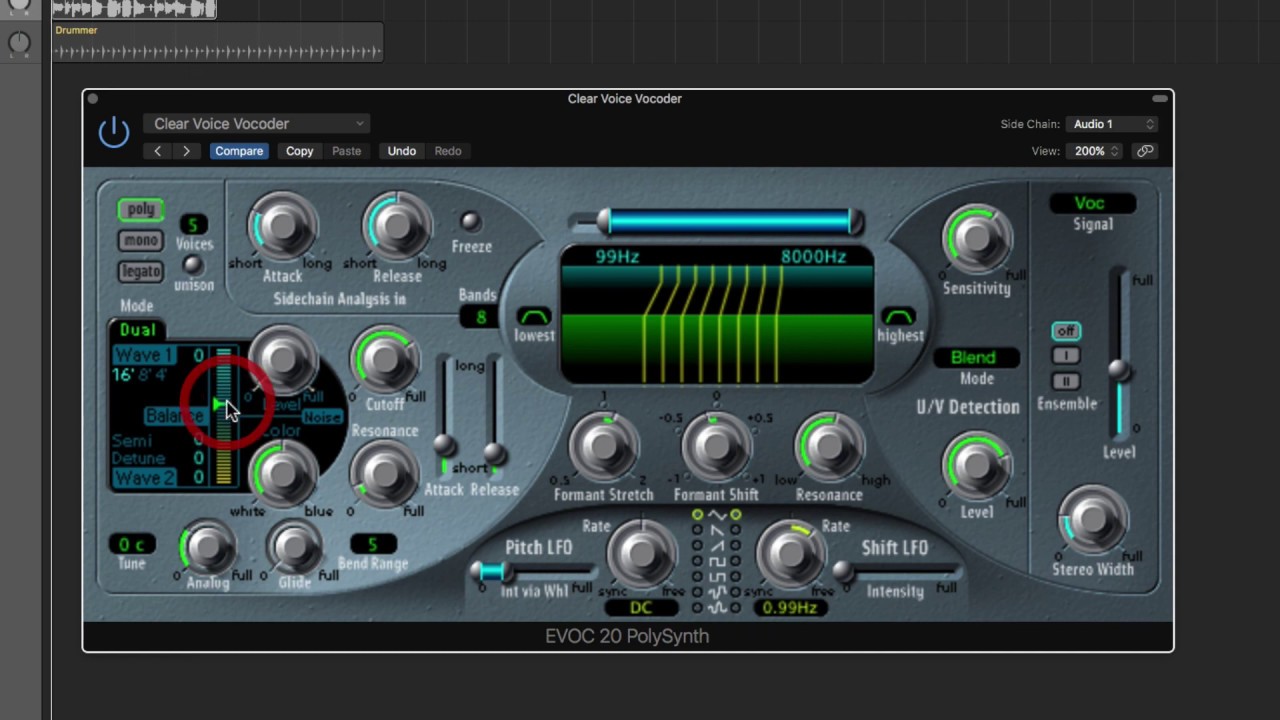This screenshot has width=1280, height=720.
Task: Click the Formant Stretch knob
Action: (603, 446)
